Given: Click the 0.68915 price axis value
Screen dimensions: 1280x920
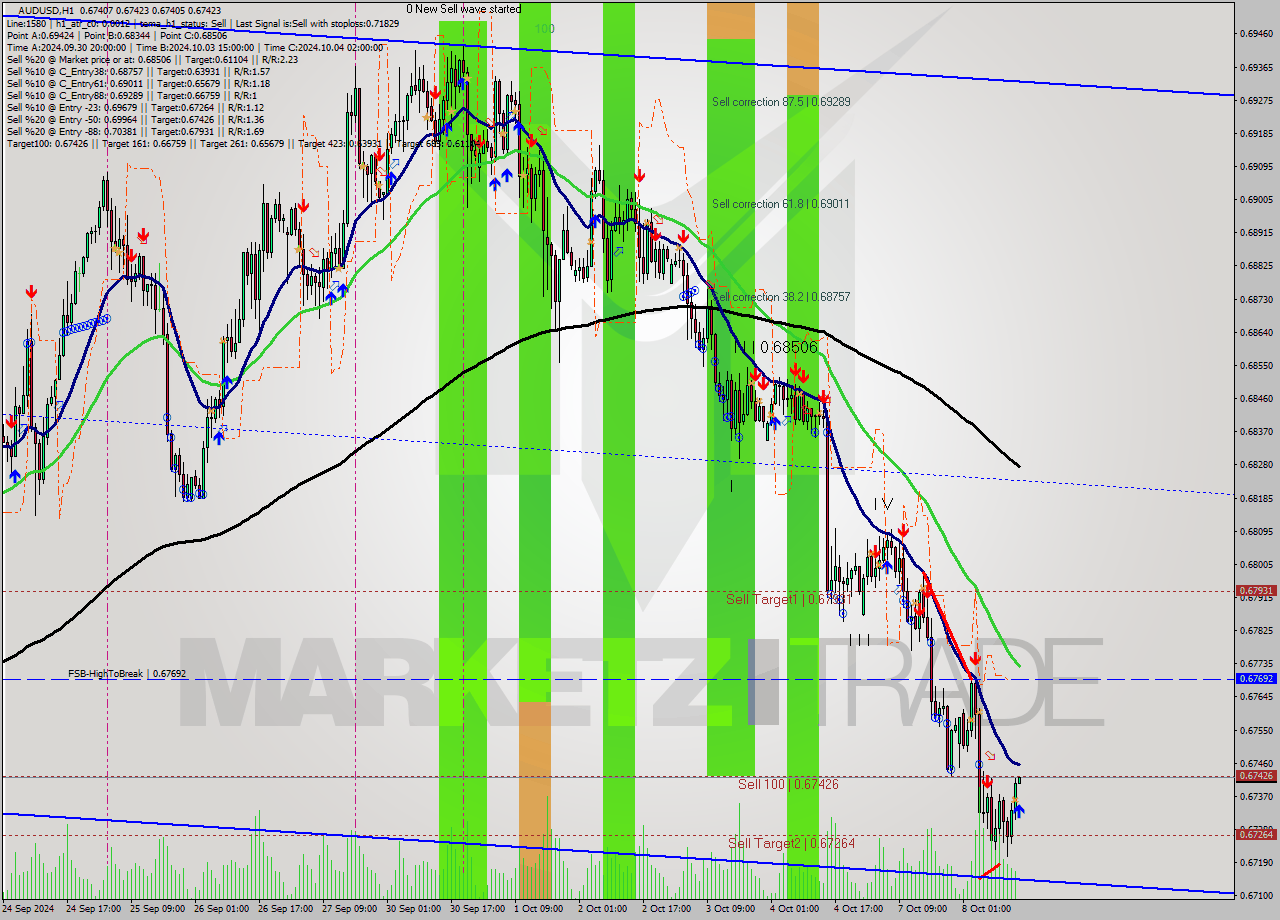Looking at the screenshot, I should tap(1256, 232).
